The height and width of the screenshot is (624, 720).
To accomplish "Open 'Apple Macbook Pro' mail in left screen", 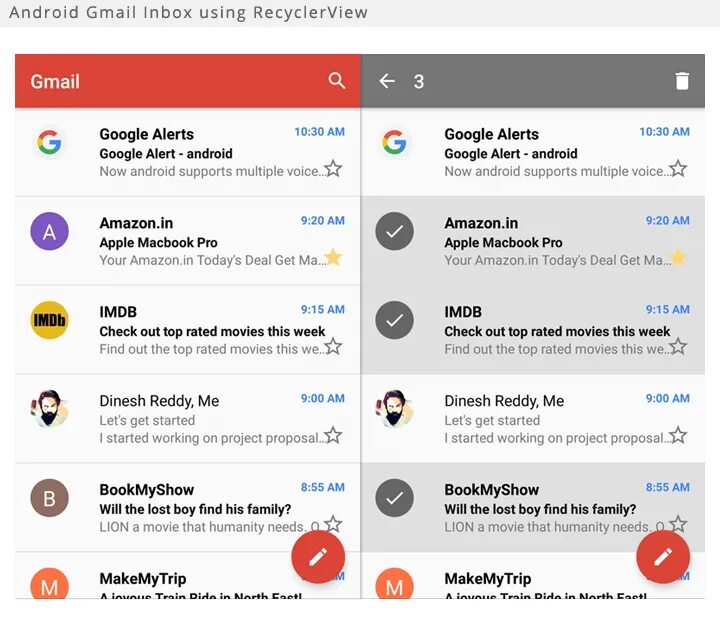I will coord(187,241).
